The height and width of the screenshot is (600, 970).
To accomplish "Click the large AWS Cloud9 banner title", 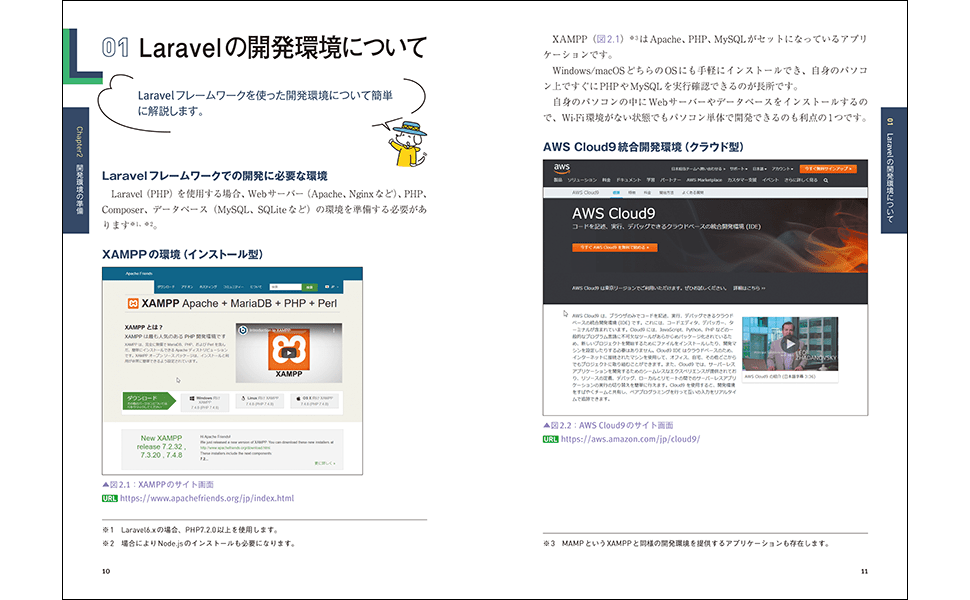I will coord(613,213).
